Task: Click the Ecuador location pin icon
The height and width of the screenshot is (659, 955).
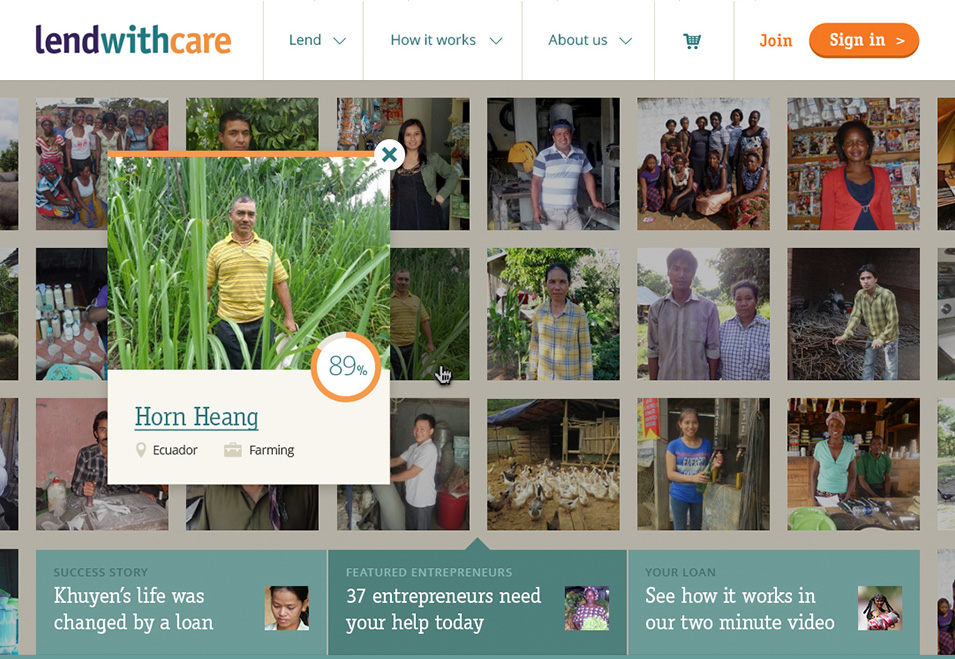Action: point(141,450)
